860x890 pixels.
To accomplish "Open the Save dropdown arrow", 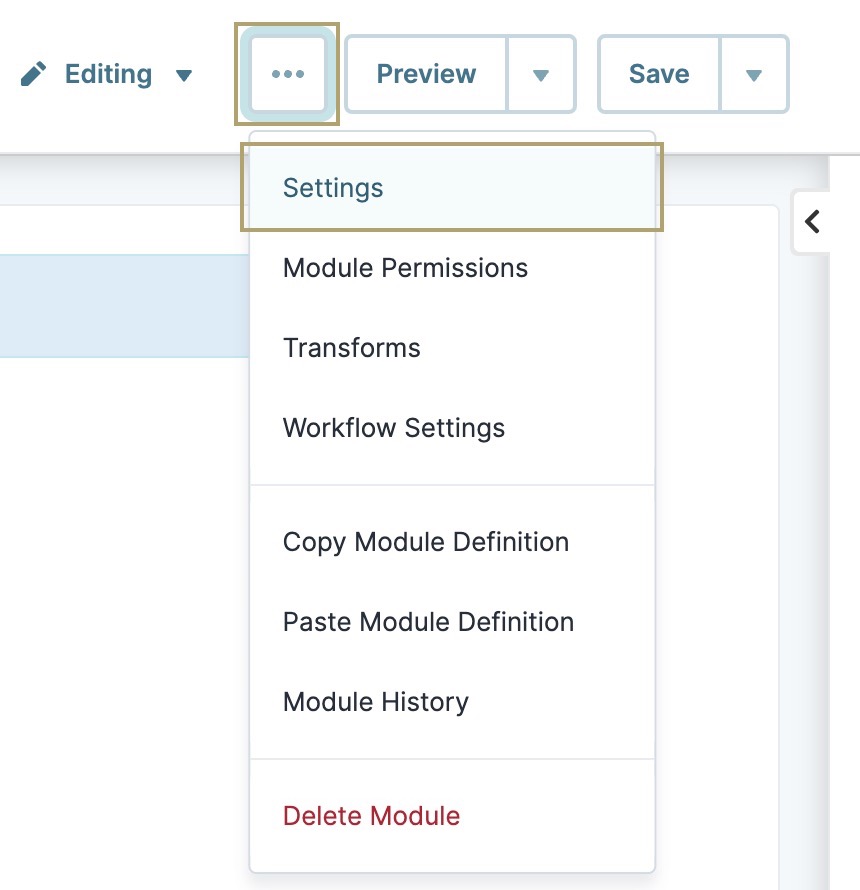I will pos(753,74).
